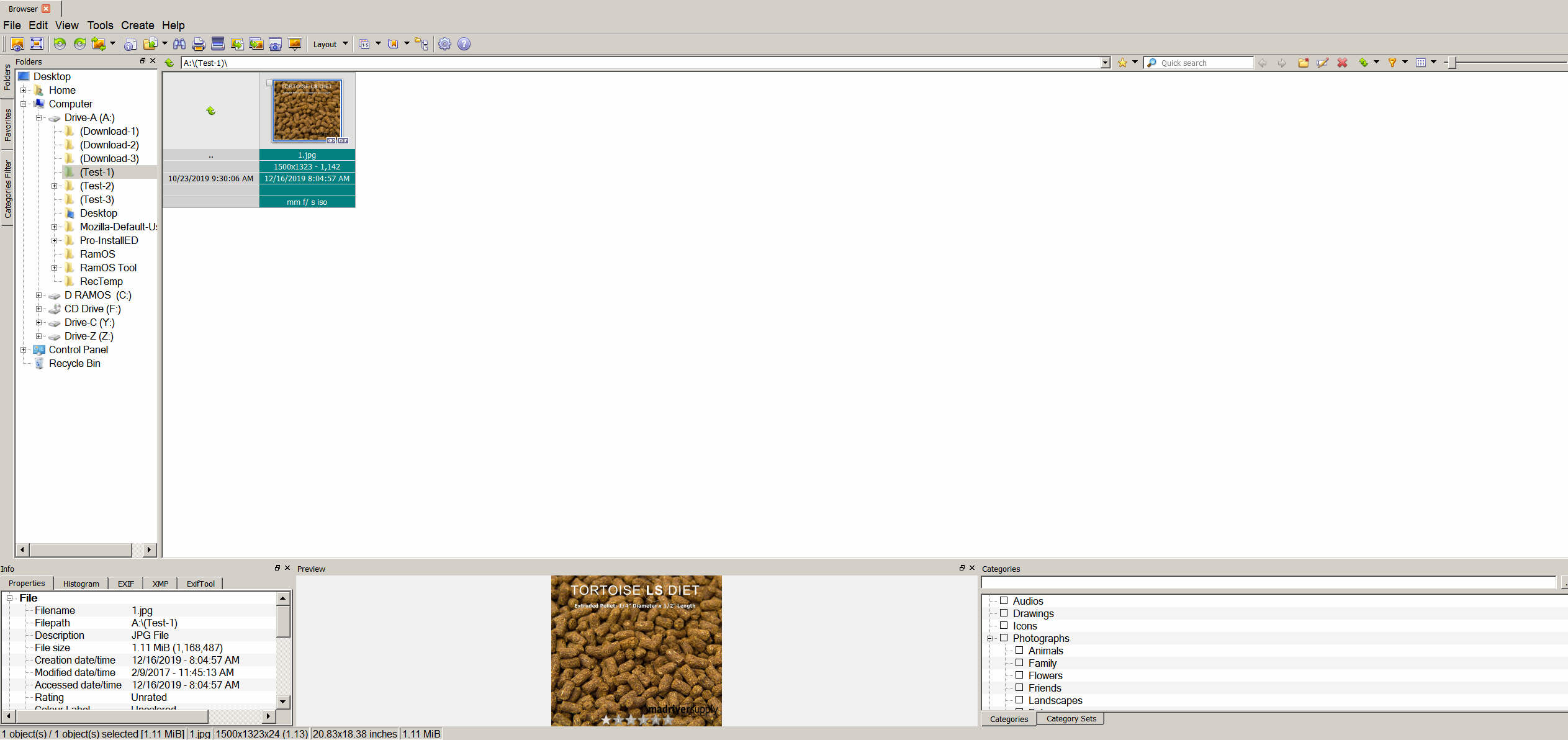Enable the Landscapes category checkbox
Image resolution: width=1568 pixels, height=740 pixels.
[x=1019, y=700]
